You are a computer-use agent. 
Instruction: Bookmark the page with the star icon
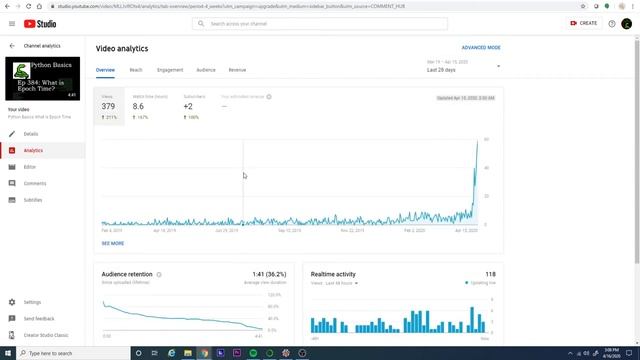pyautogui.click(x=583, y=6)
